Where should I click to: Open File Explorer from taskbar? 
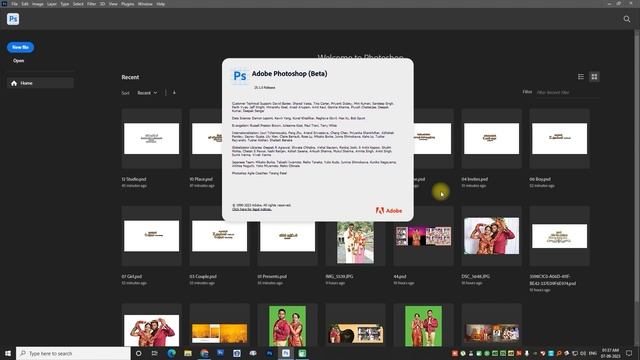[x=188, y=353]
